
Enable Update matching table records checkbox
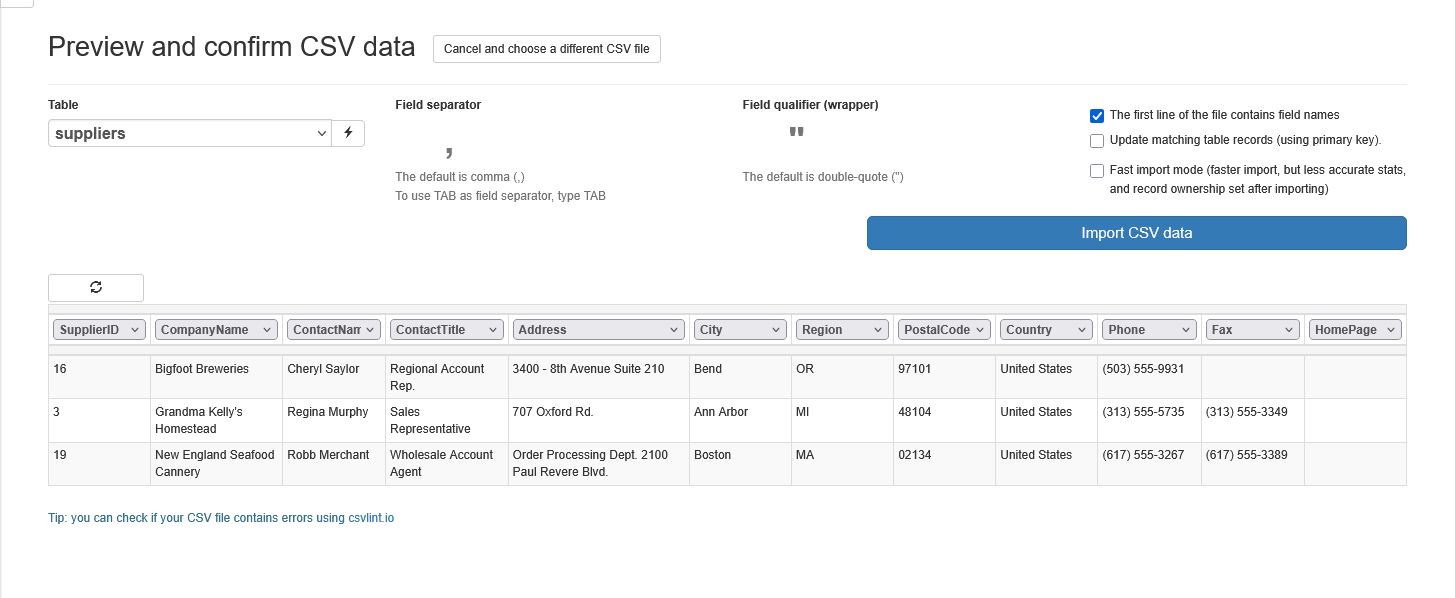point(1097,141)
